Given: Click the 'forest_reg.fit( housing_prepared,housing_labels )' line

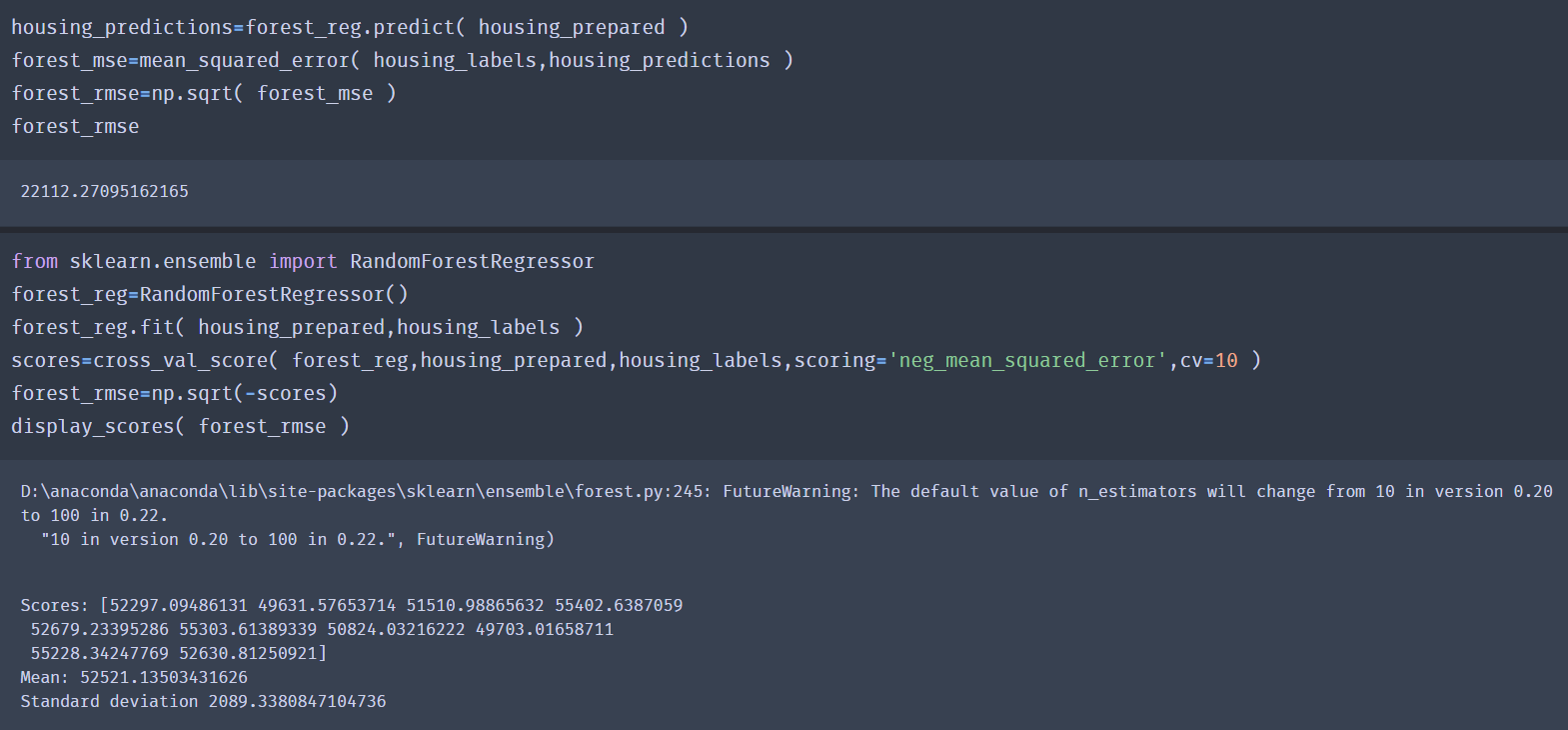Looking at the screenshot, I should pos(298,328).
